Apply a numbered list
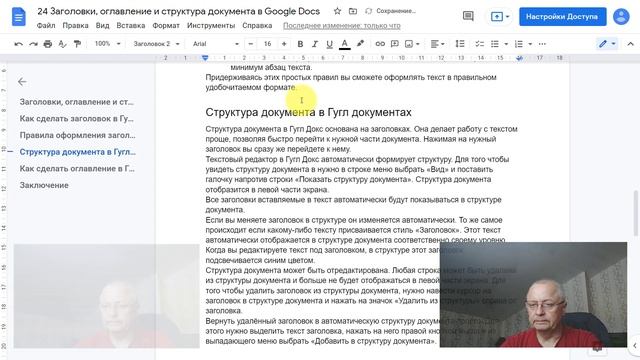640x360 pixels. tap(519, 44)
